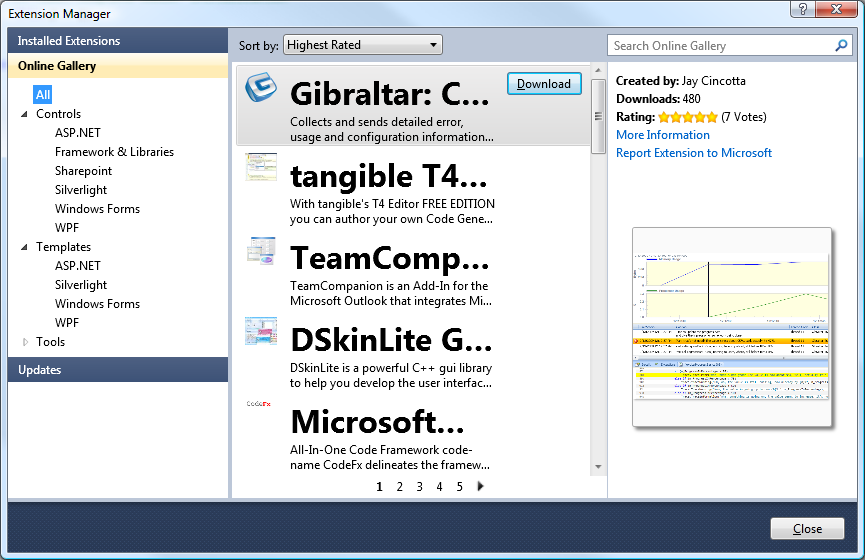Click in the Search Online Gallery field
This screenshot has height=560, width=865.
[x=720, y=46]
